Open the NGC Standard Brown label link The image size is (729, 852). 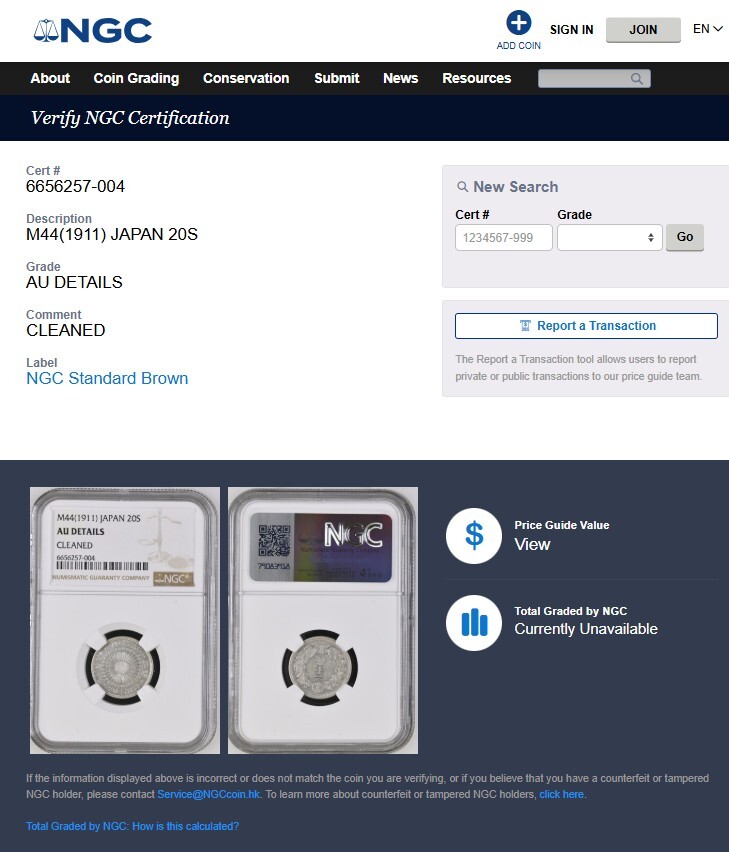click(x=107, y=378)
